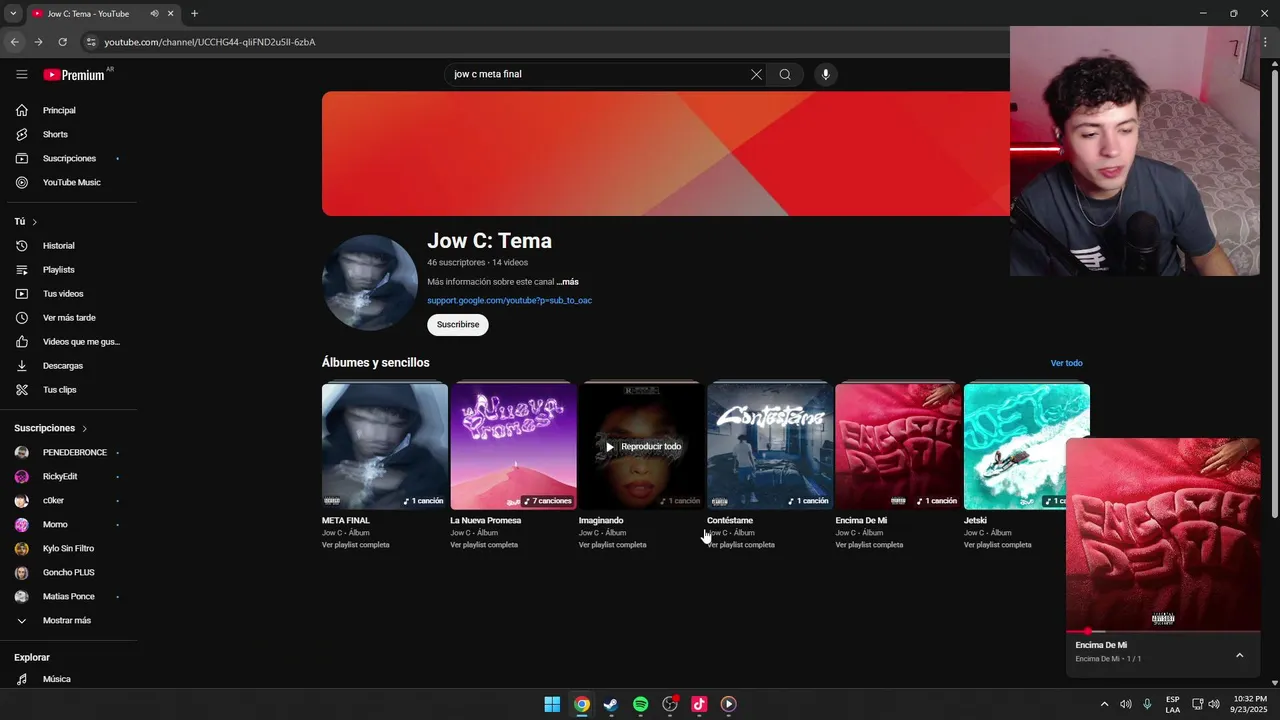This screenshot has width=1280, height=720.
Task: Start voice search with the microphone
Action: point(825,74)
